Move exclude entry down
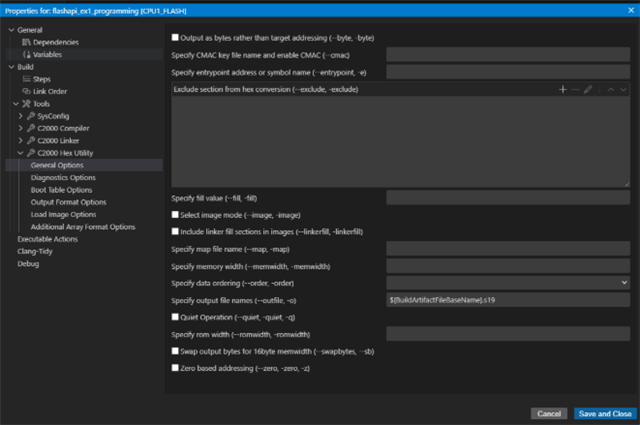The height and width of the screenshot is (425, 640). [622, 89]
